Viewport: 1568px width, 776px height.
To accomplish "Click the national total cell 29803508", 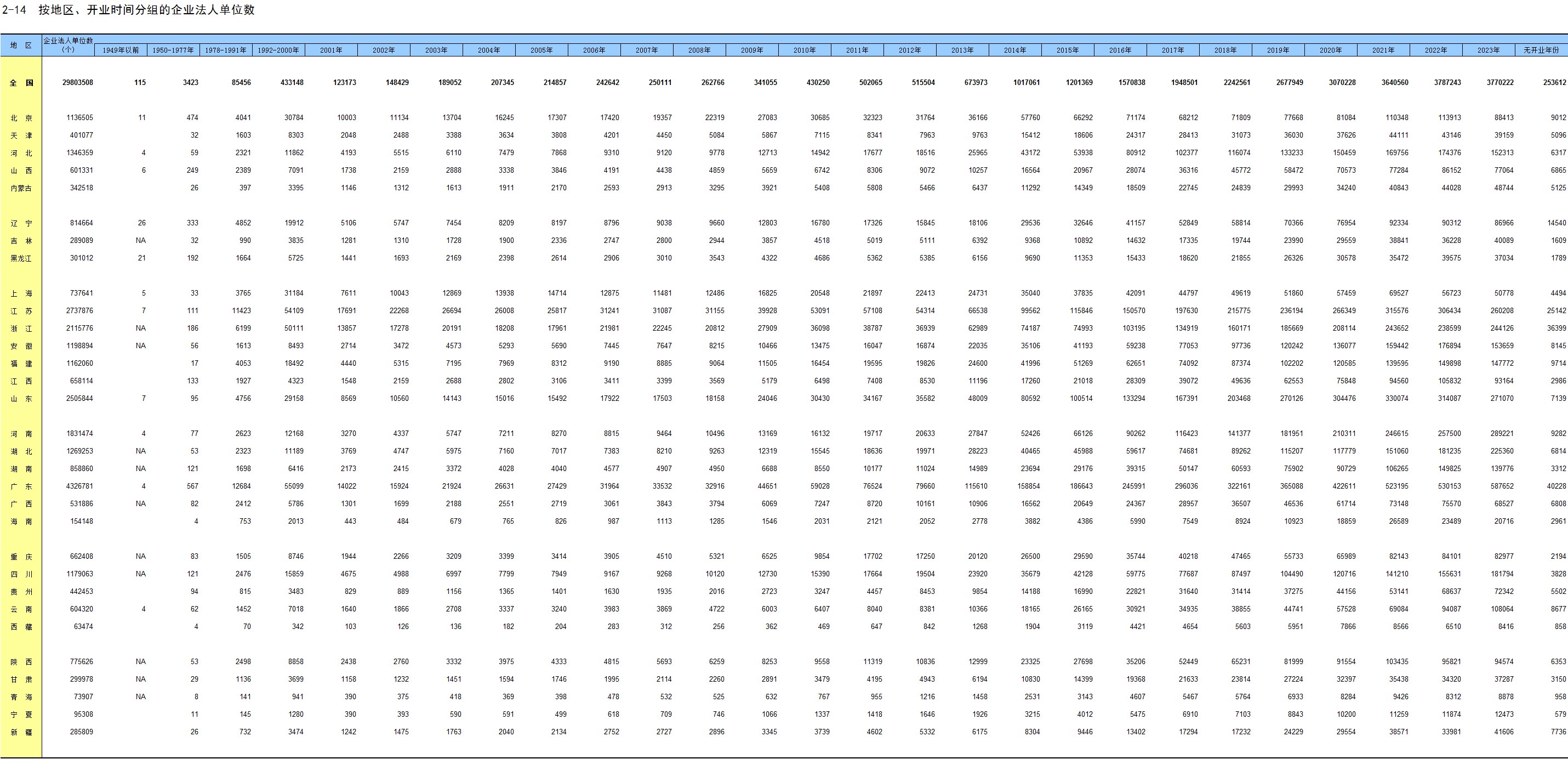I will pos(78,82).
